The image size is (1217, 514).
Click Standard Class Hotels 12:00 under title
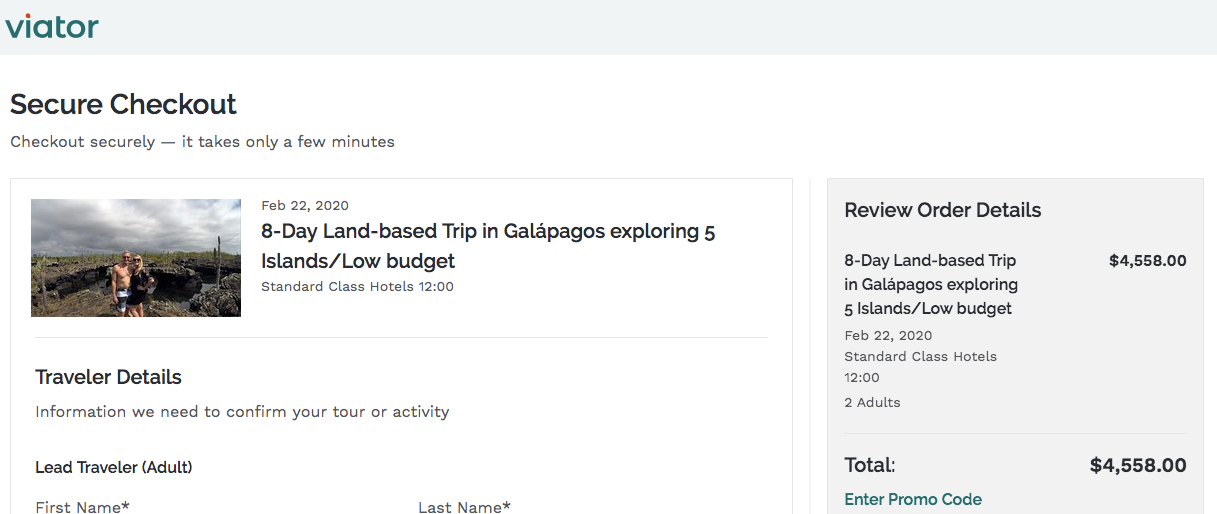tap(357, 287)
